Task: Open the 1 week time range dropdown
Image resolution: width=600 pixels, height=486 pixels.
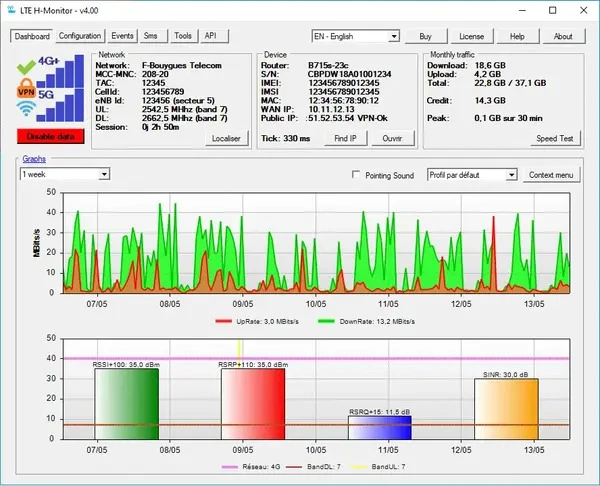Action: [x=65, y=174]
